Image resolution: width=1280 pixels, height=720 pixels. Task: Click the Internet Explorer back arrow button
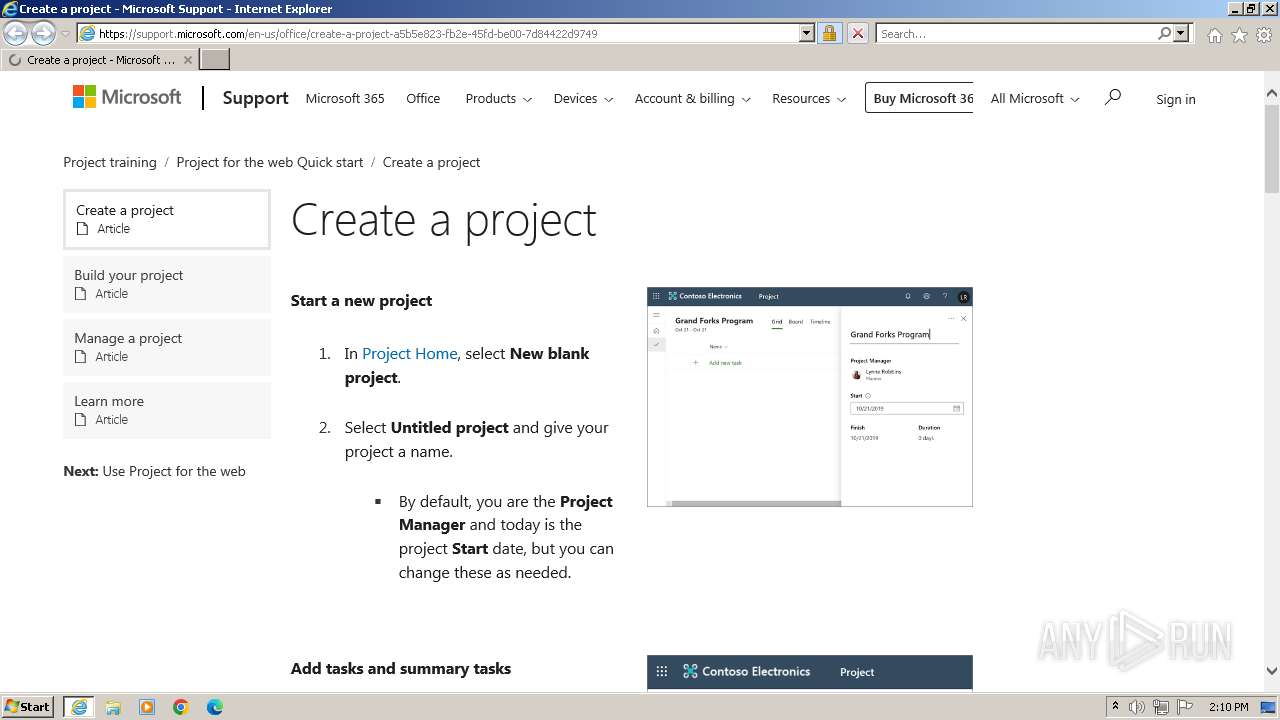point(15,34)
